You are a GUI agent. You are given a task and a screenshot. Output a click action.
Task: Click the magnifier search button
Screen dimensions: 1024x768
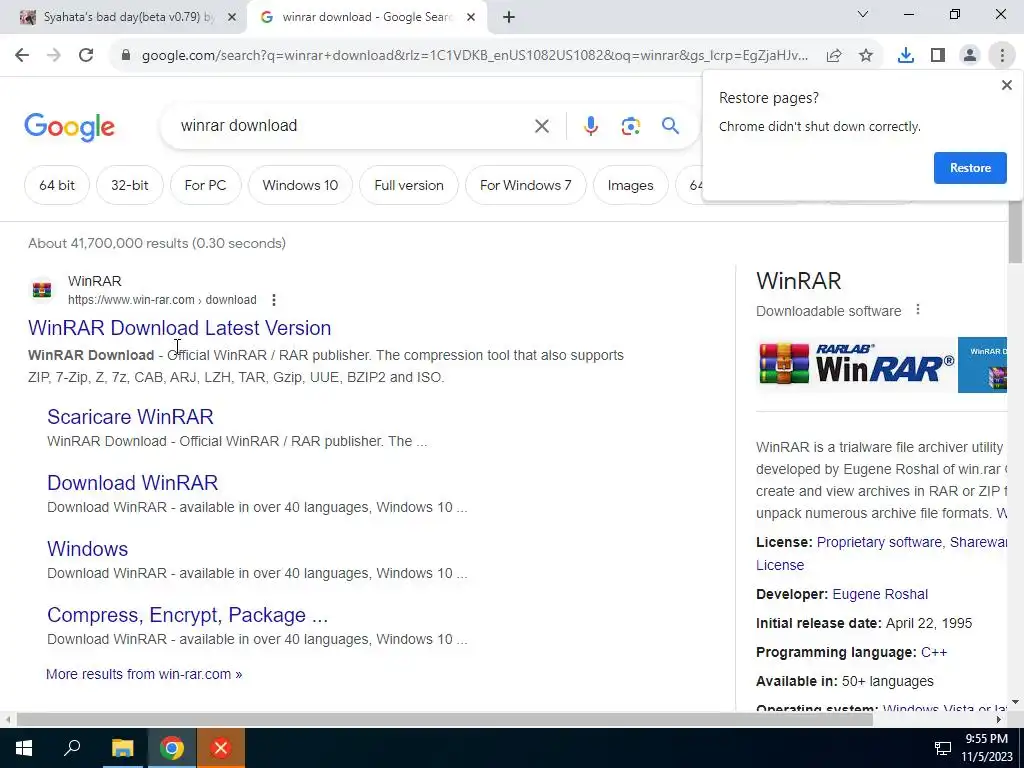pyautogui.click(x=670, y=125)
